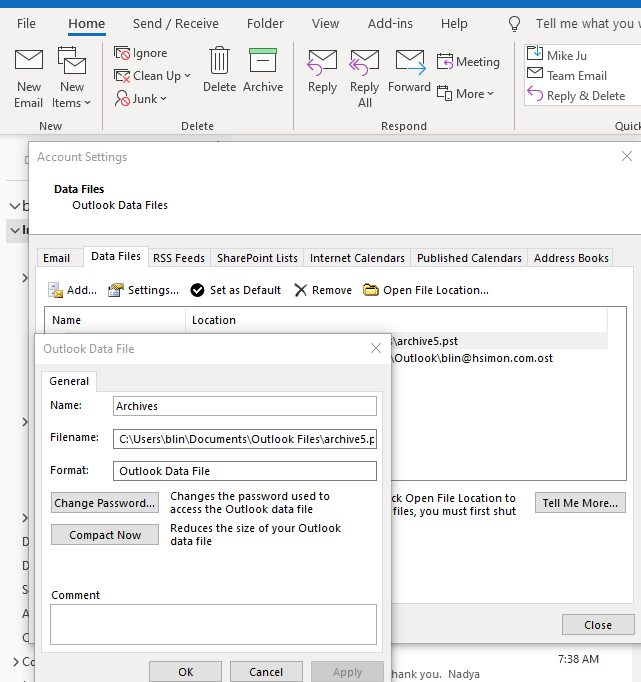
Task: Click the Reply All icon
Action: pos(364,62)
